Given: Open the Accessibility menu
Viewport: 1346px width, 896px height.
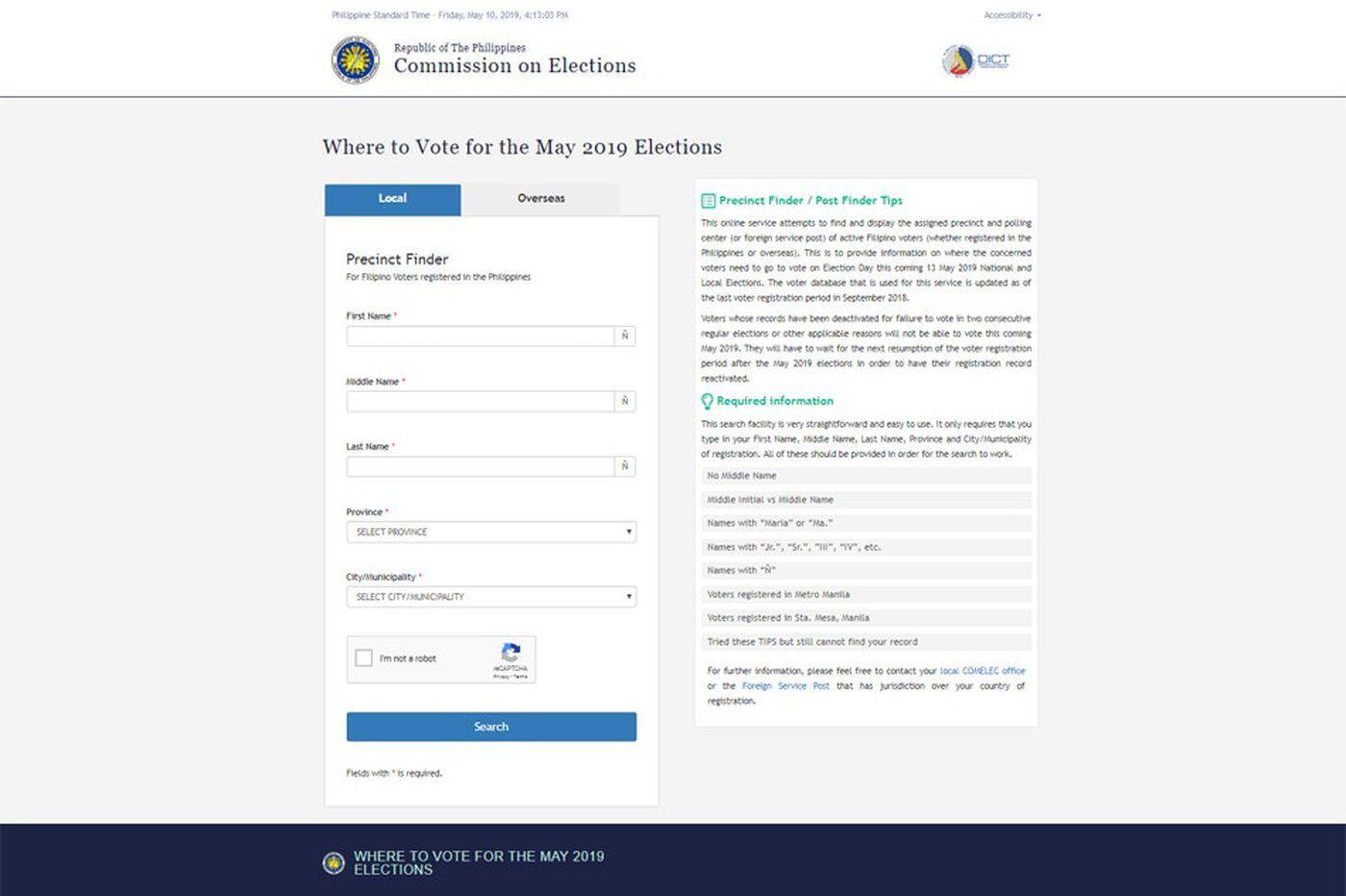Looking at the screenshot, I should [x=1010, y=14].
